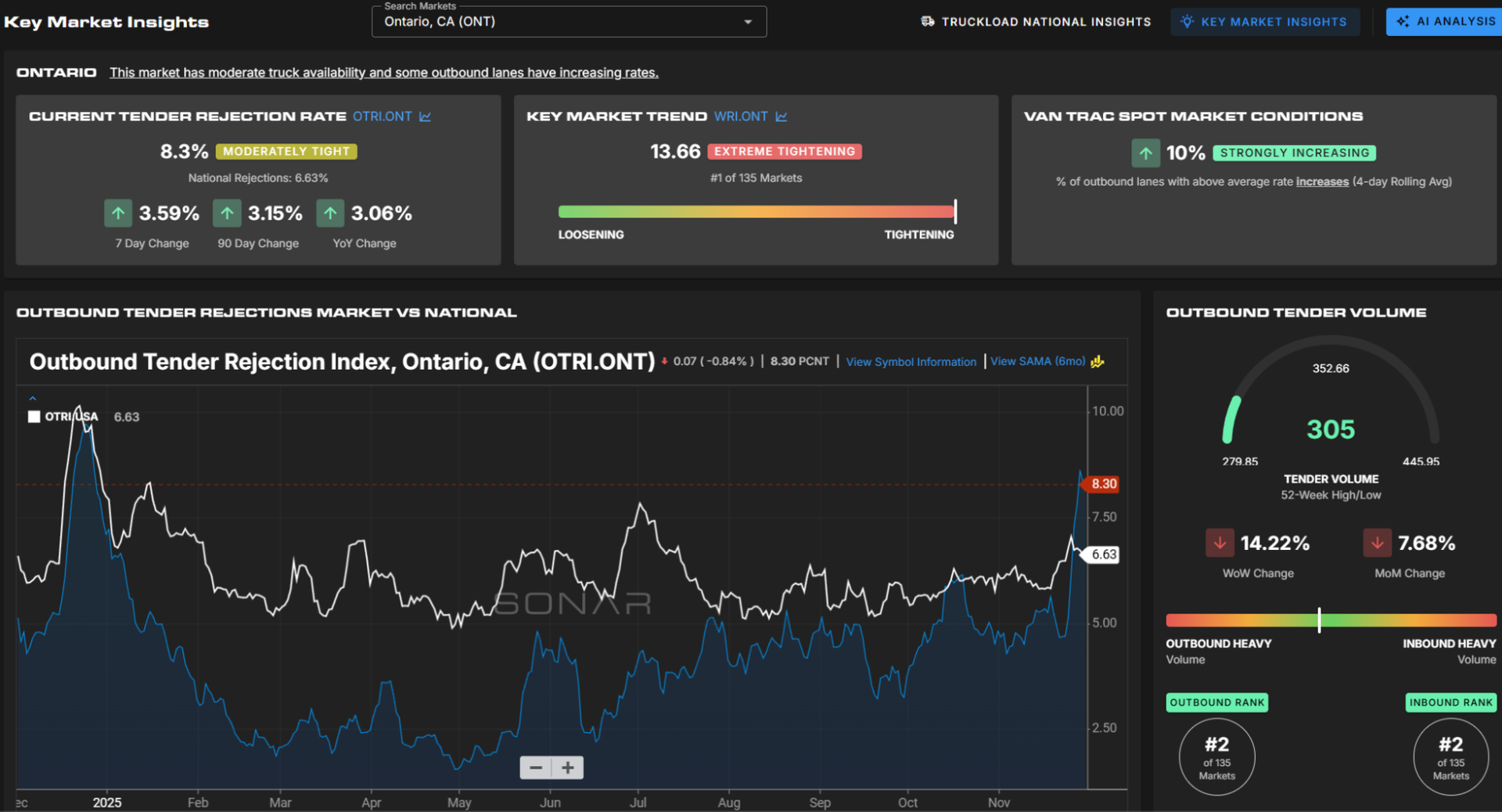Image resolution: width=1502 pixels, height=812 pixels.
Task: Click the yellow SAMA icon in chart header
Action: (x=1098, y=361)
